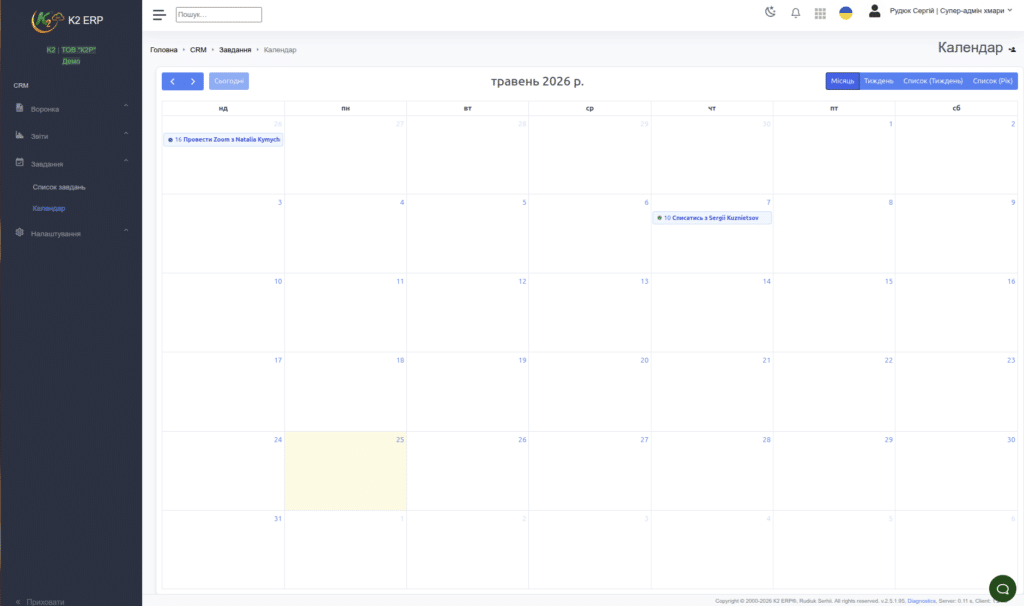Expand the Воронка sidebar section

click(71, 108)
